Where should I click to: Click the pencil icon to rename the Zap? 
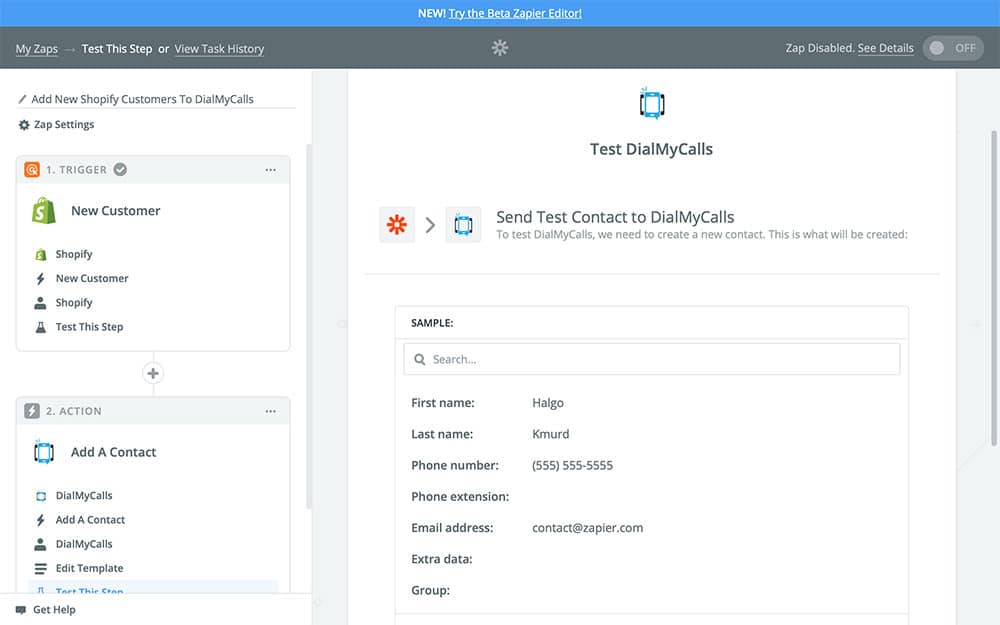[x=23, y=100]
